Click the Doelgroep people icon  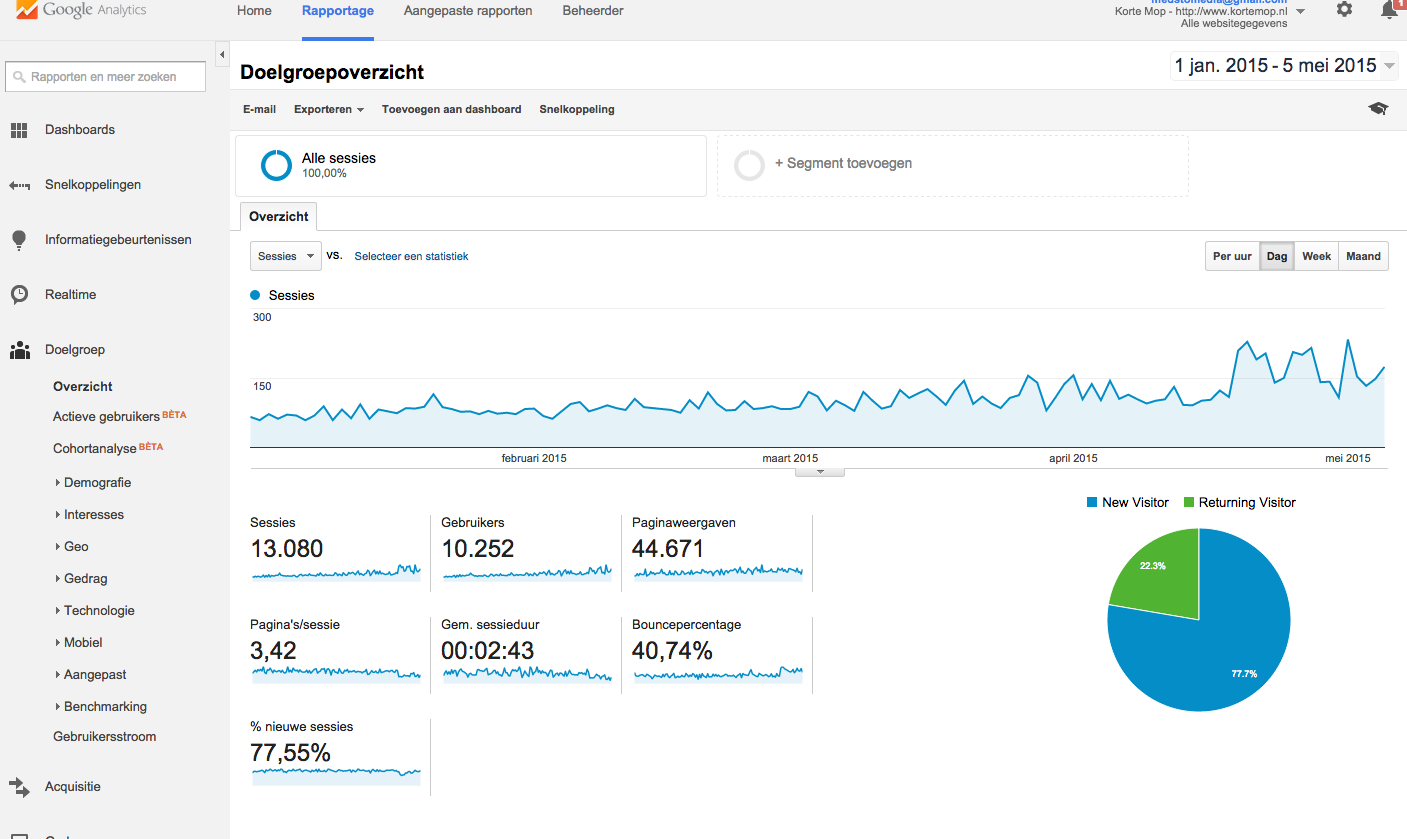[x=19, y=351]
